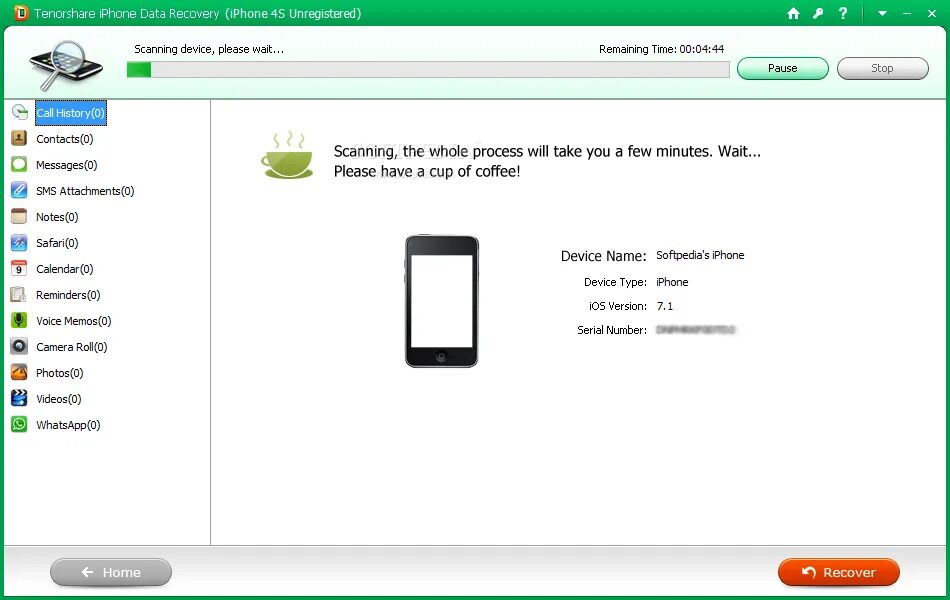
Task: Click the scan progress bar
Action: pos(428,70)
